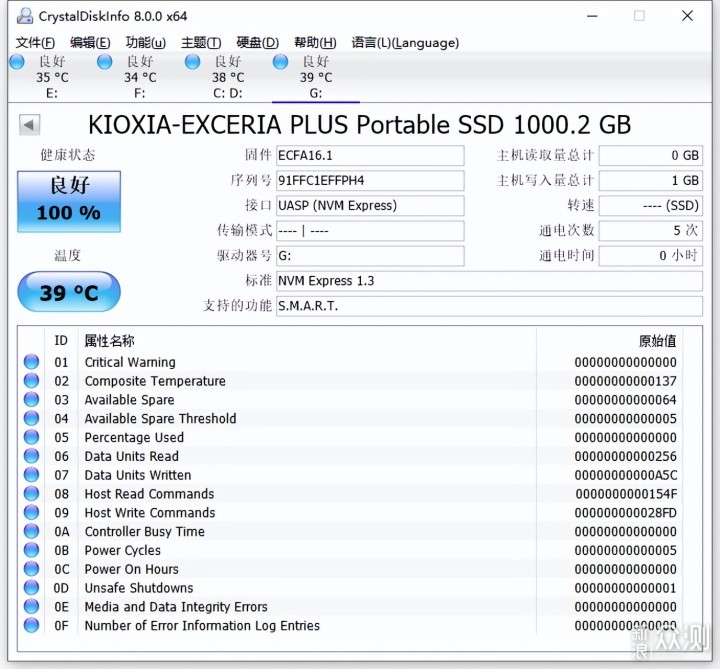Click the status orb for drive F:
Viewport: 720px width, 669px height.
coord(105,62)
